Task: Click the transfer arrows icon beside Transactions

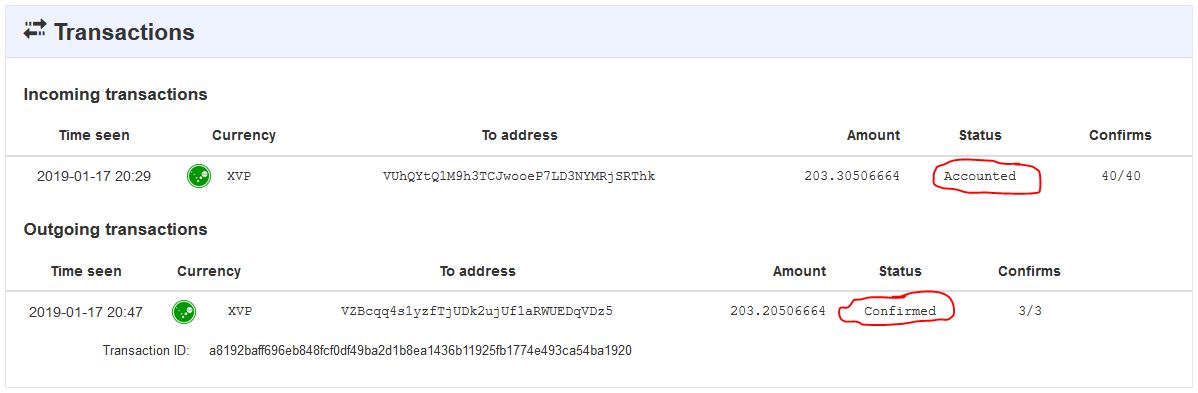Action: tap(35, 31)
